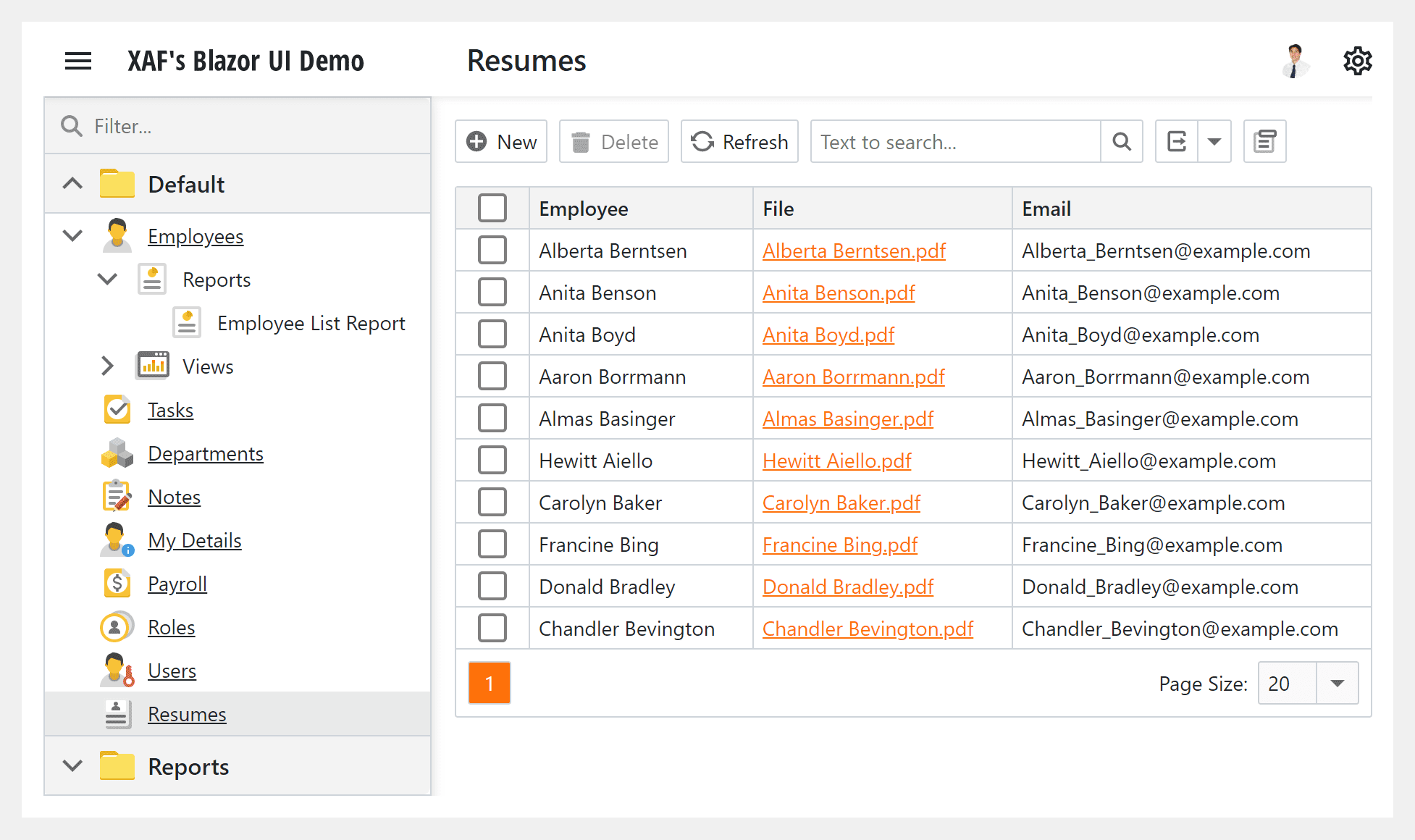The width and height of the screenshot is (1415, 840).
Task: Open the column chooser icon on the toolbar
Action: (1264, 141)
